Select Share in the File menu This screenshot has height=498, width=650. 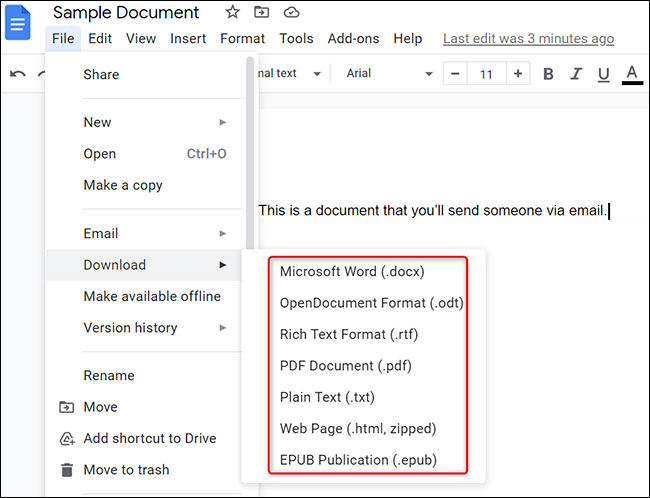(144, 74)
